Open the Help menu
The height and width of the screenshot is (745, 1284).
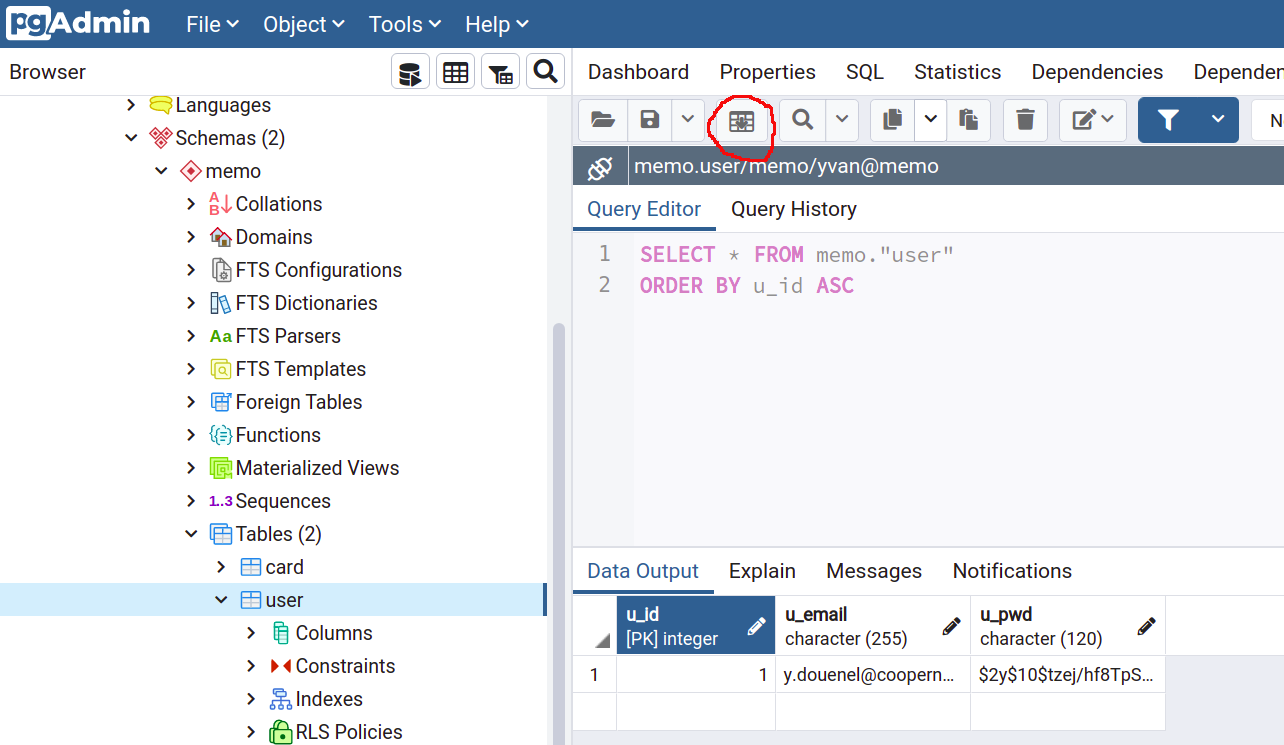(x=497, y=24)
